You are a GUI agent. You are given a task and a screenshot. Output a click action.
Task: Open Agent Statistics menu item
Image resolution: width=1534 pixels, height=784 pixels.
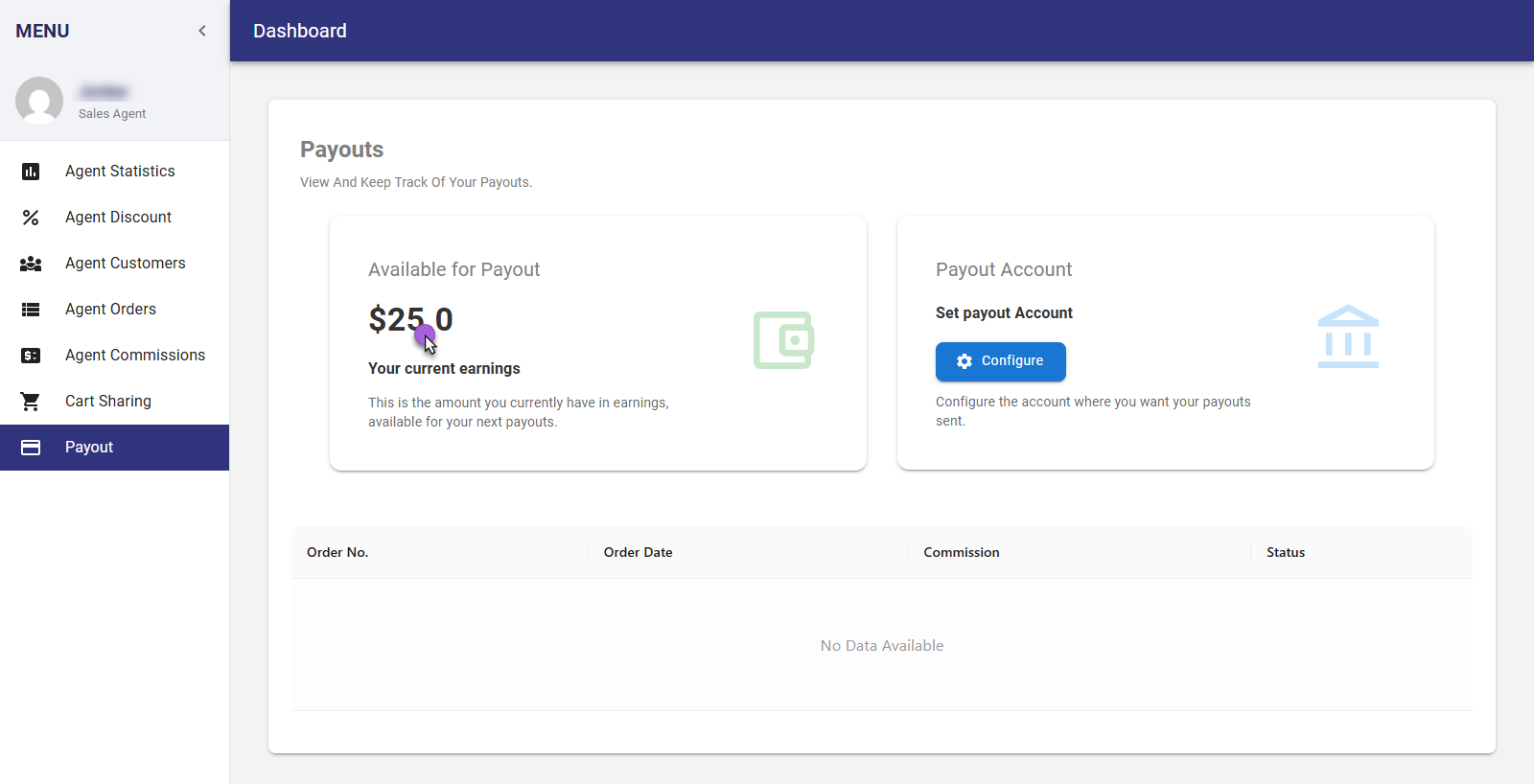tap(120, 172)
